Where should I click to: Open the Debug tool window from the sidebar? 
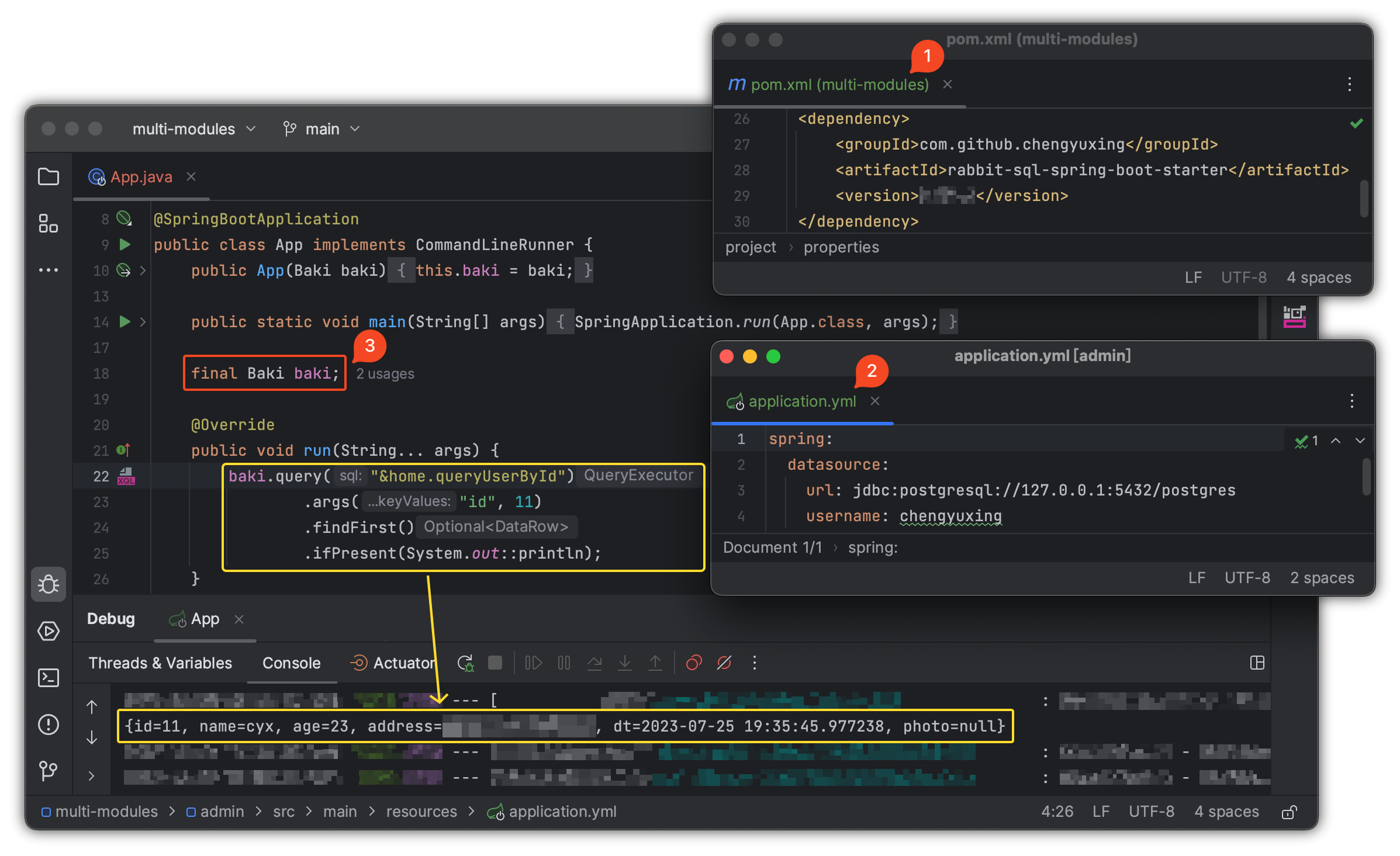49,584
